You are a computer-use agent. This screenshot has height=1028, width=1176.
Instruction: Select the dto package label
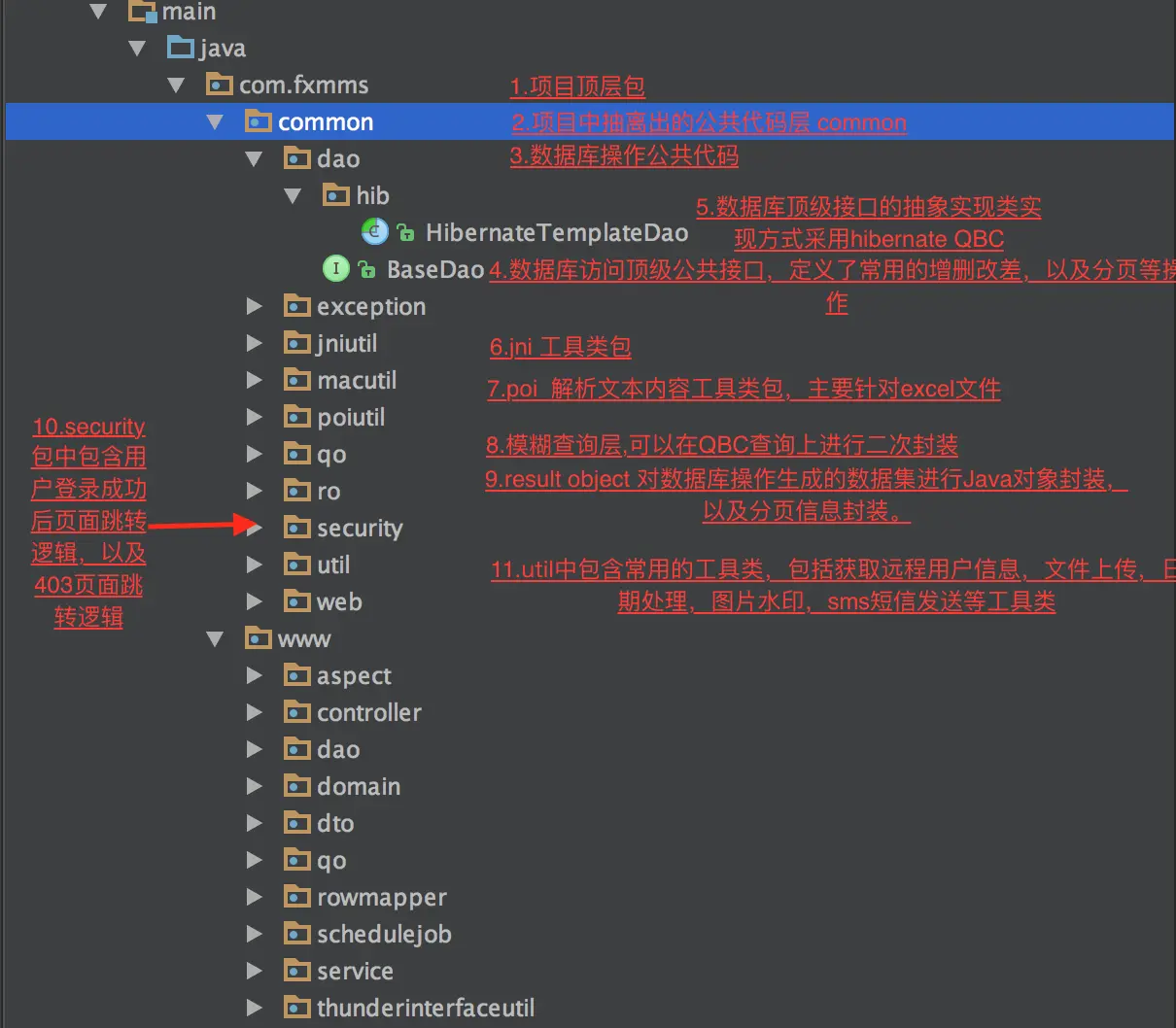point(335,823)
